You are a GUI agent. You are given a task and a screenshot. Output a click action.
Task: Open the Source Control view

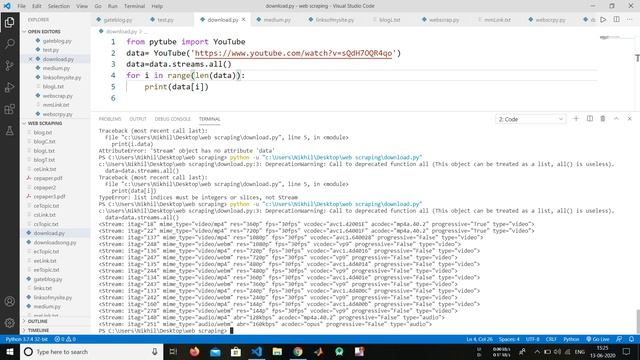coord(9,65)
